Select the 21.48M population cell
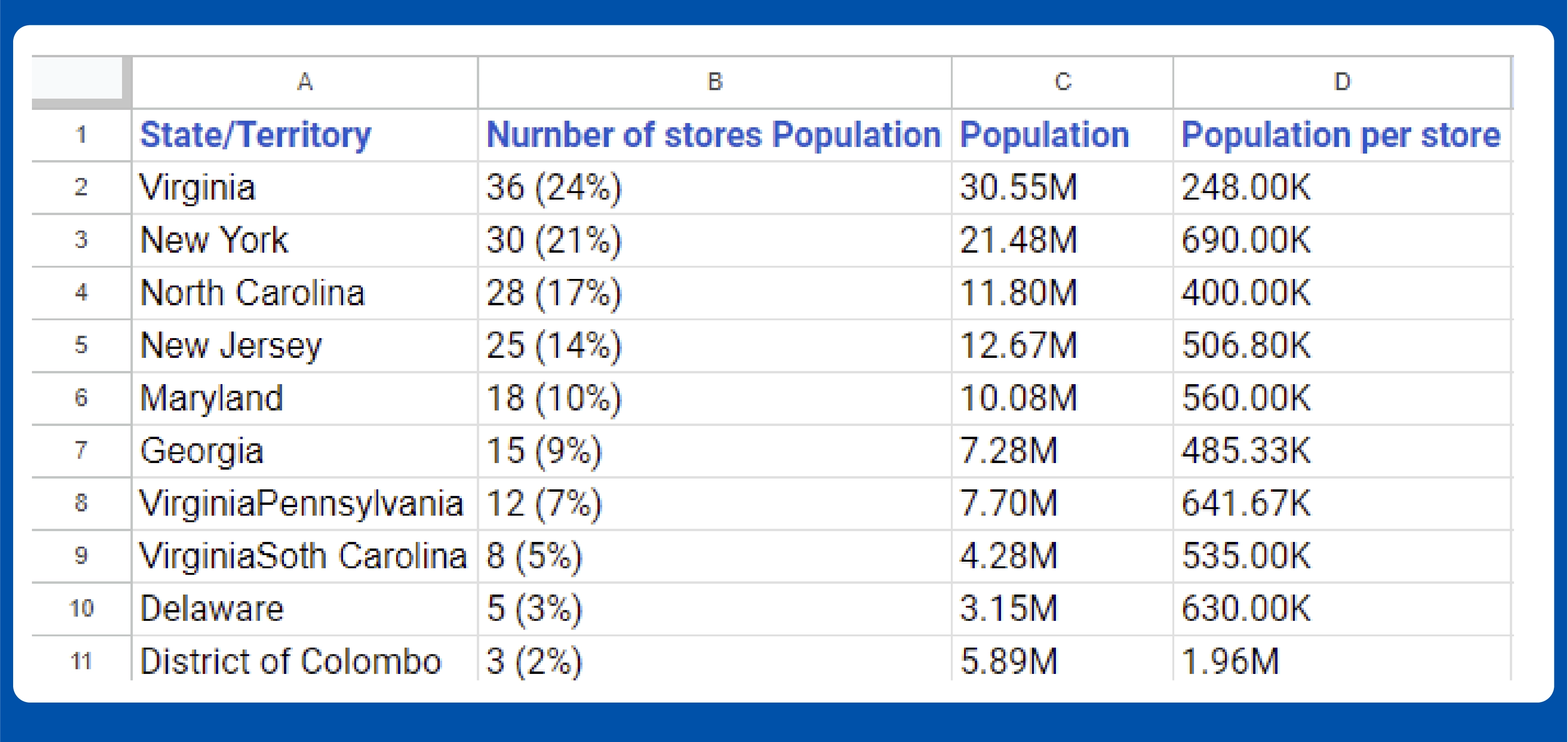1568x742 pixels. click(1062, 240)
